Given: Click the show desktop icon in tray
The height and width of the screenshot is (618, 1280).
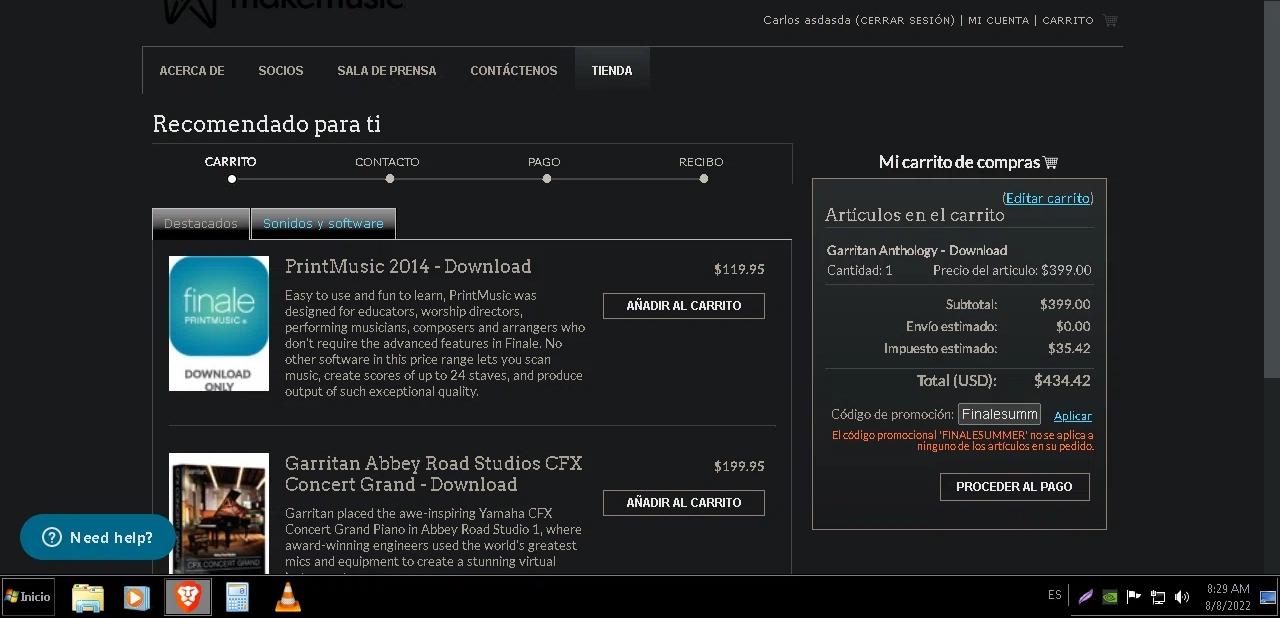Looking at the screenshot, I should [x=1268, y=597].
